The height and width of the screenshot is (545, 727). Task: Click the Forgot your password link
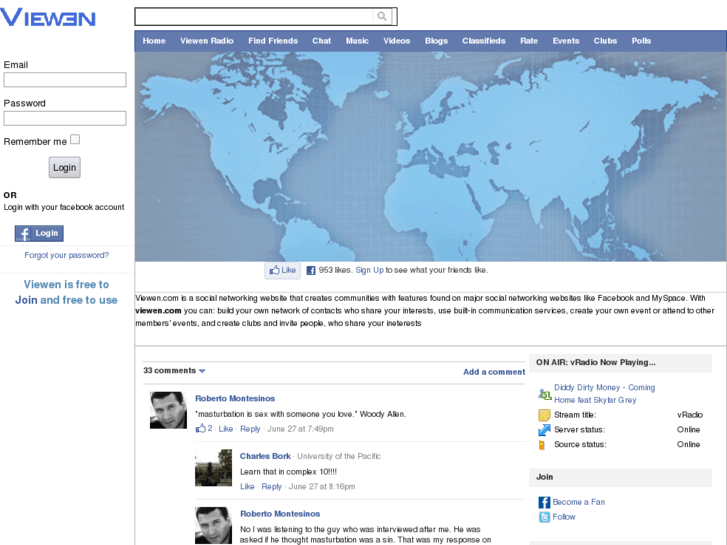(66, 255)
